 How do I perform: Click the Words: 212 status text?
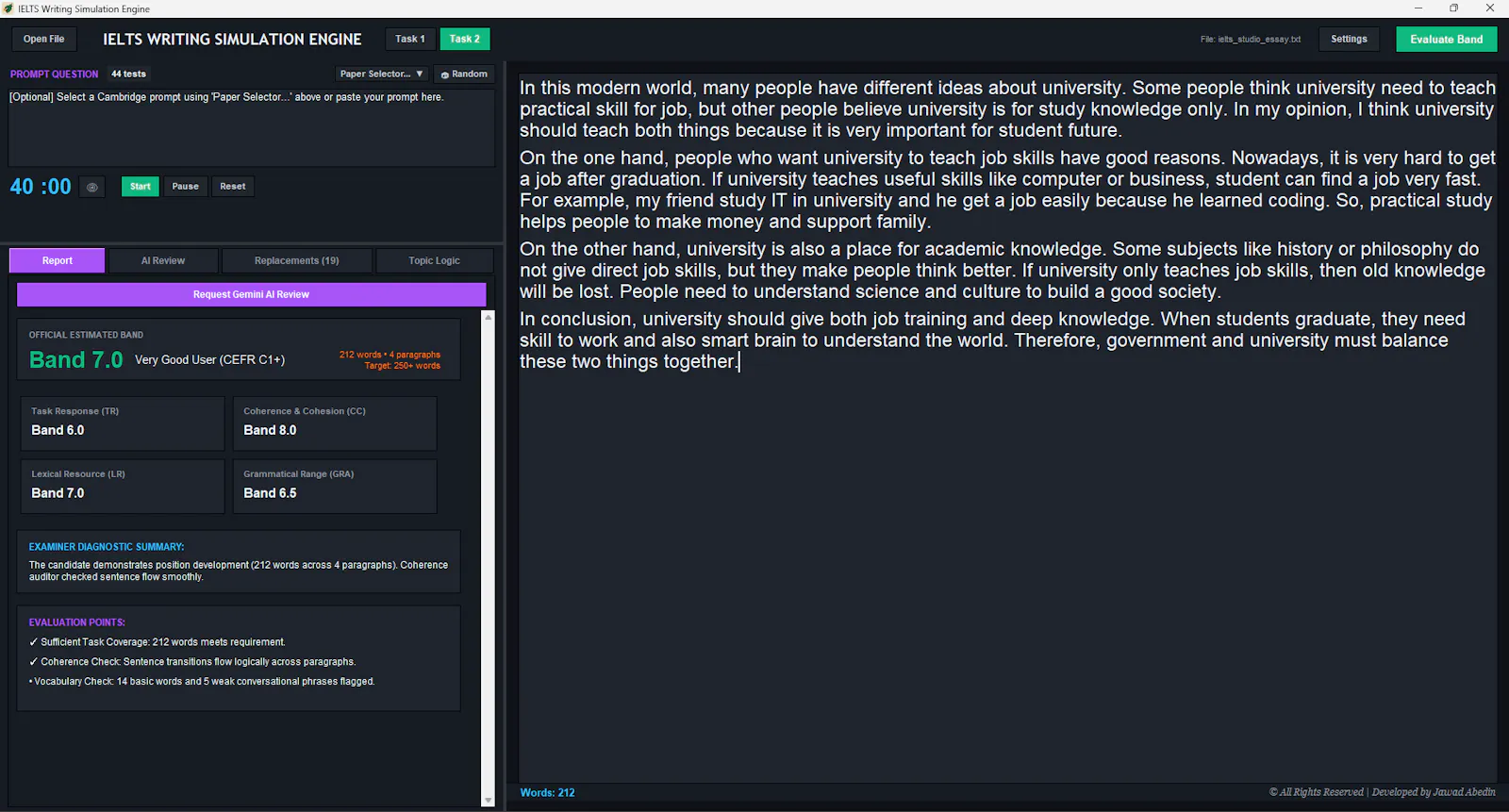tap(547, 793)
